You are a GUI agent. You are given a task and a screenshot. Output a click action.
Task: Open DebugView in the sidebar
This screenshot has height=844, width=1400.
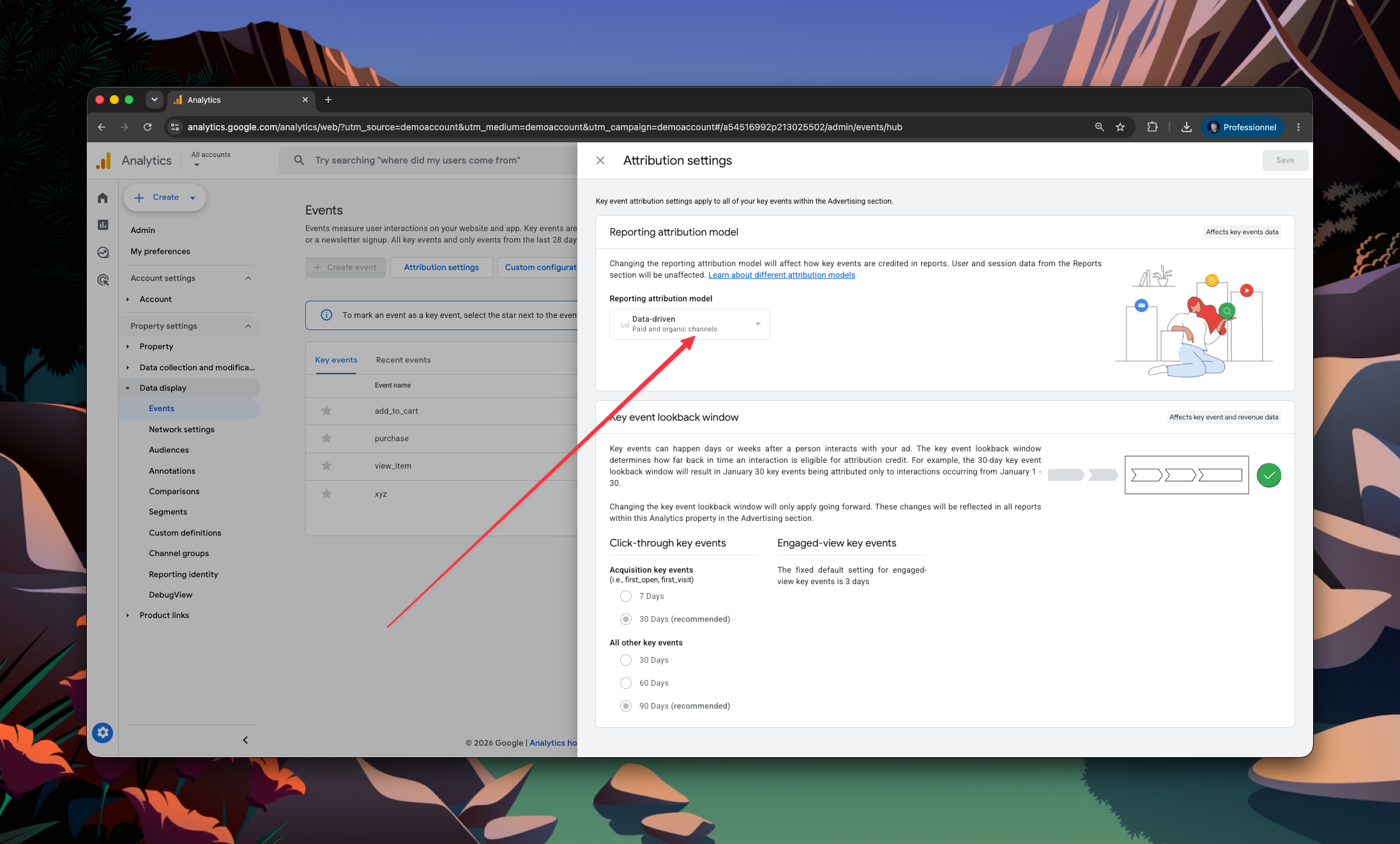click(171, 595)
